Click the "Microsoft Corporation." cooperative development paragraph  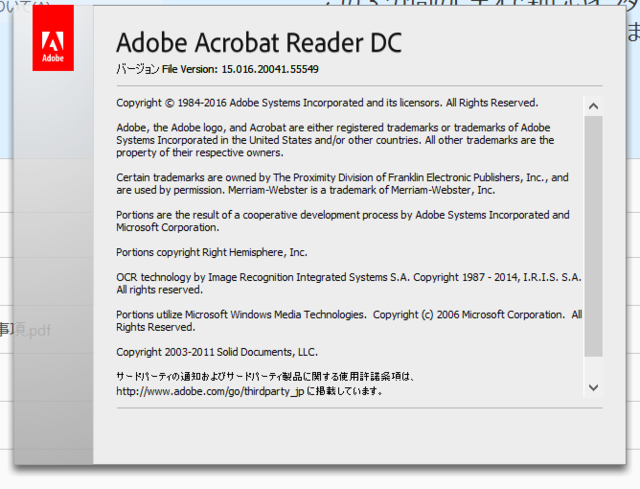(342, 221)
